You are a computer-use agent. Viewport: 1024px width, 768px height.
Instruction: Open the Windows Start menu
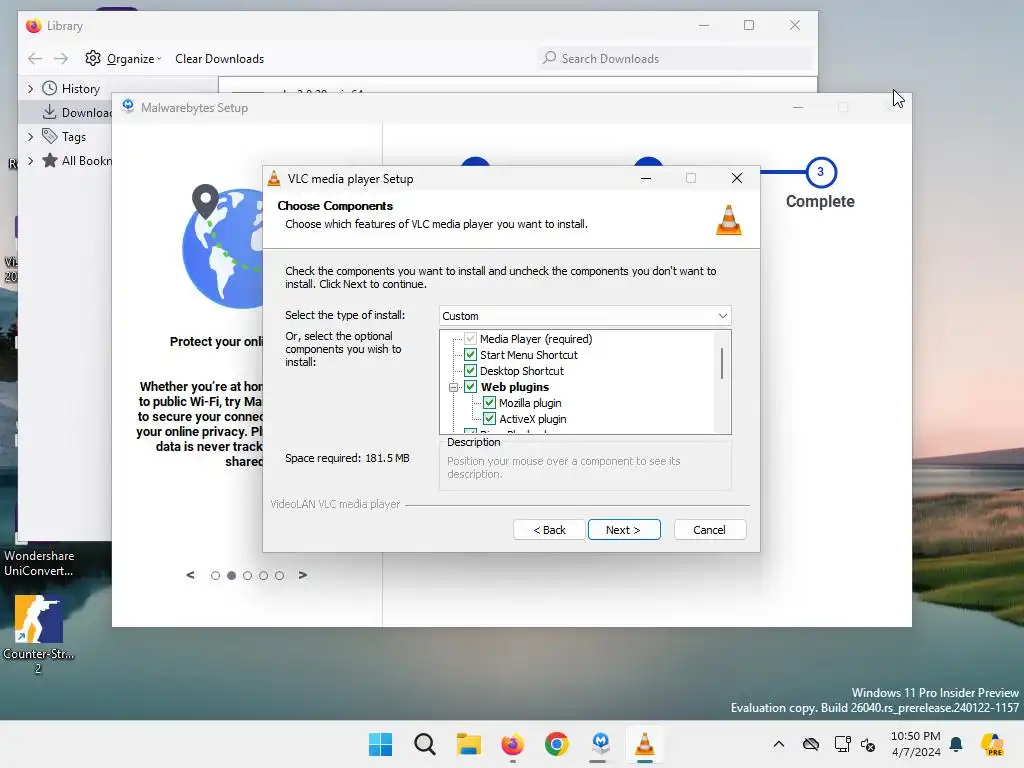(380, 744)
